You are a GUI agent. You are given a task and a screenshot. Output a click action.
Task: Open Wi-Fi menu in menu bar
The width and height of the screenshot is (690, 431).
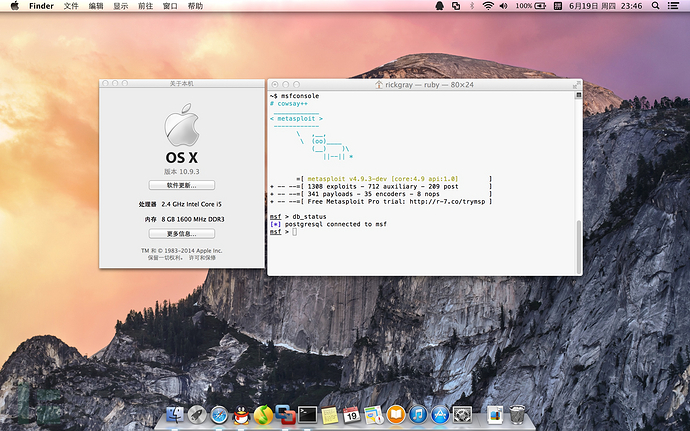click(488, 6)
